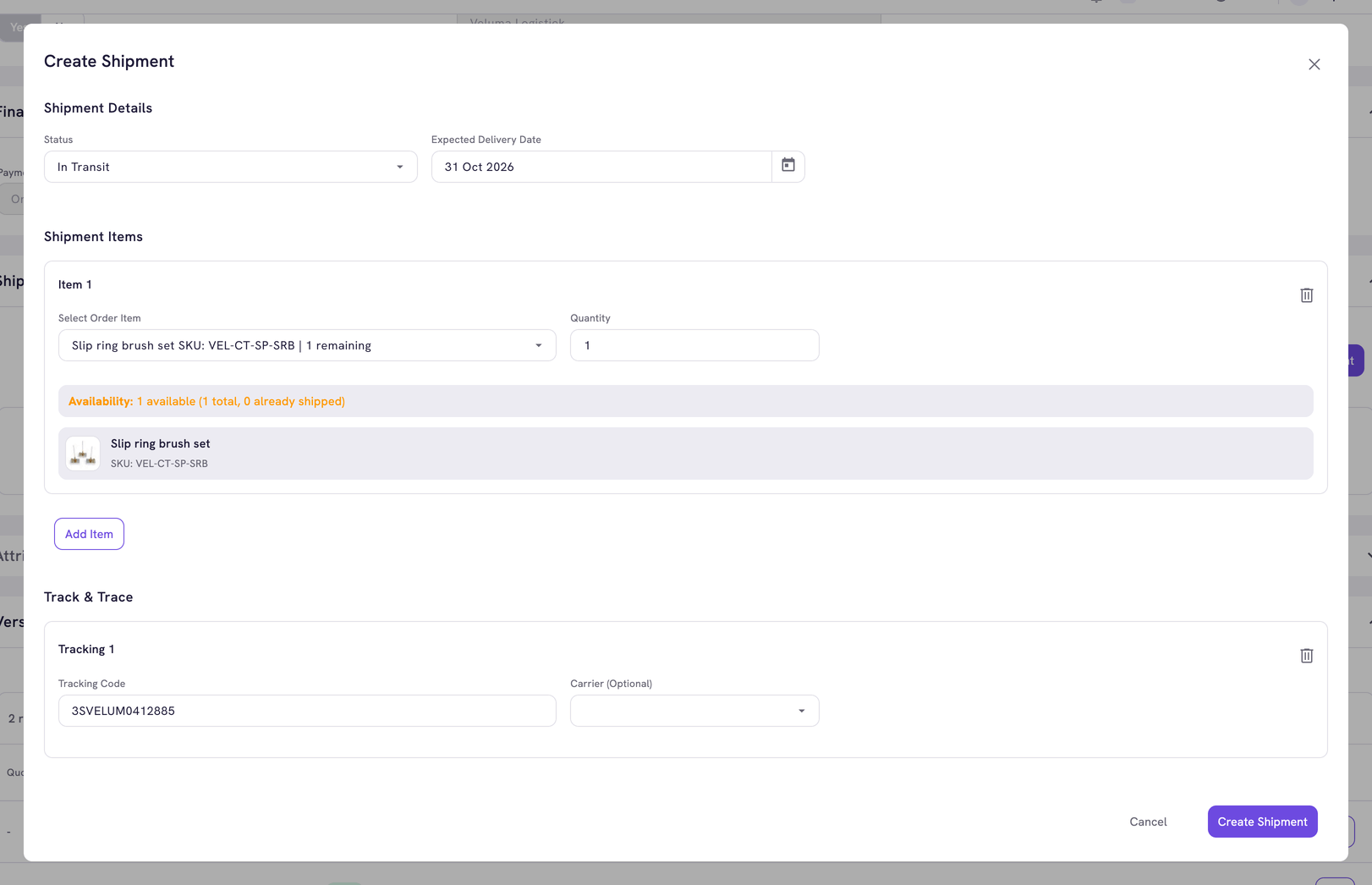1372x885 pixels.
Task: Click the Slip ring brush set product name
Action: (160, 443)
